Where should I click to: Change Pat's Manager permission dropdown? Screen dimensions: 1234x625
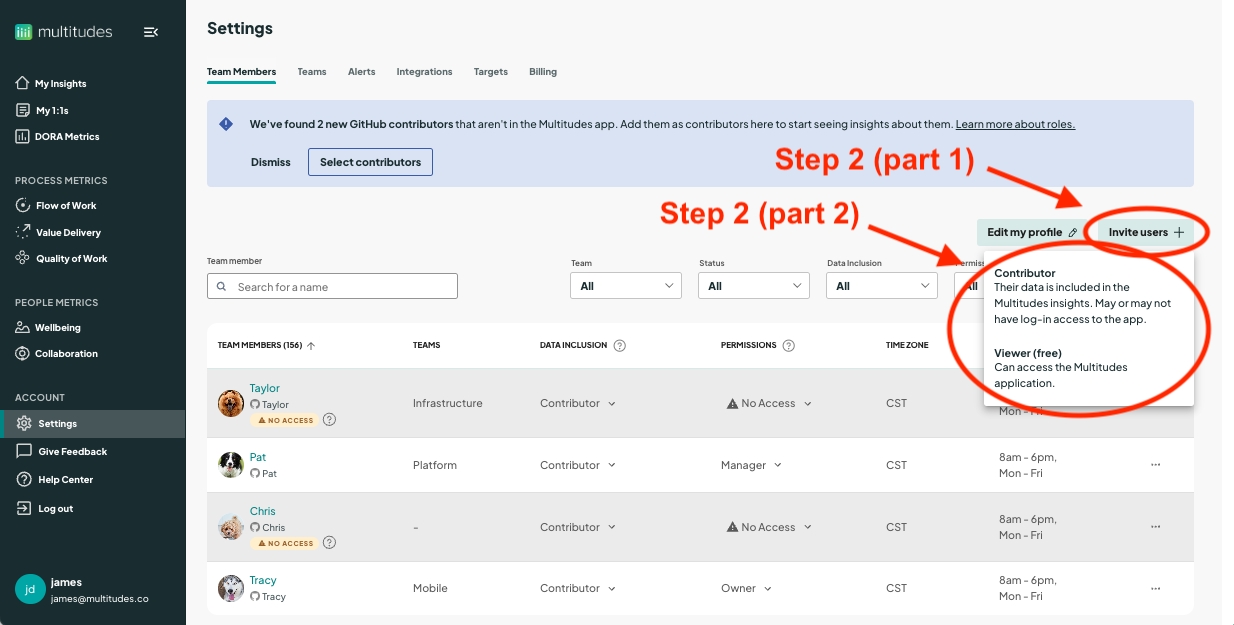pos(751,465)
